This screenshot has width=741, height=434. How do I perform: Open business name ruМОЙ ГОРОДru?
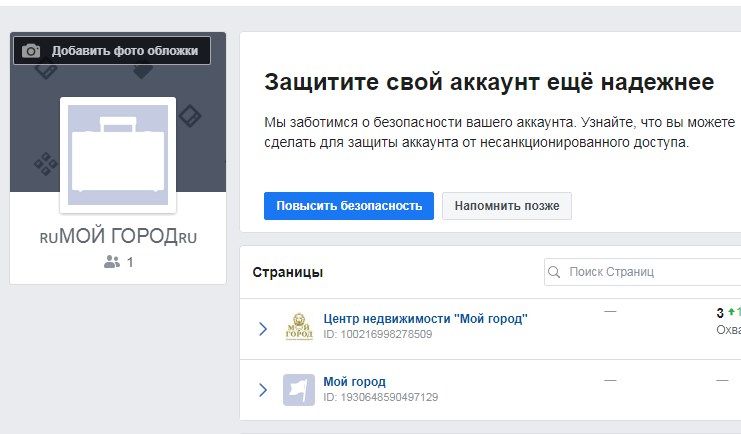(118, 236)
